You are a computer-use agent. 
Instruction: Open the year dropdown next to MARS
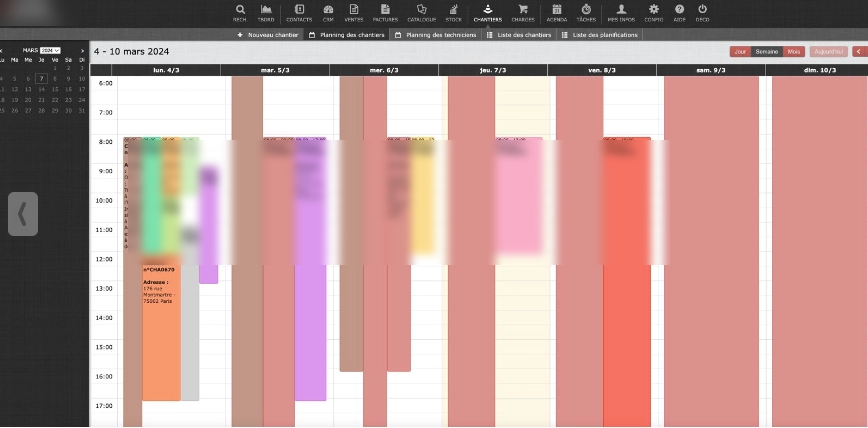[x=50, y=50]
